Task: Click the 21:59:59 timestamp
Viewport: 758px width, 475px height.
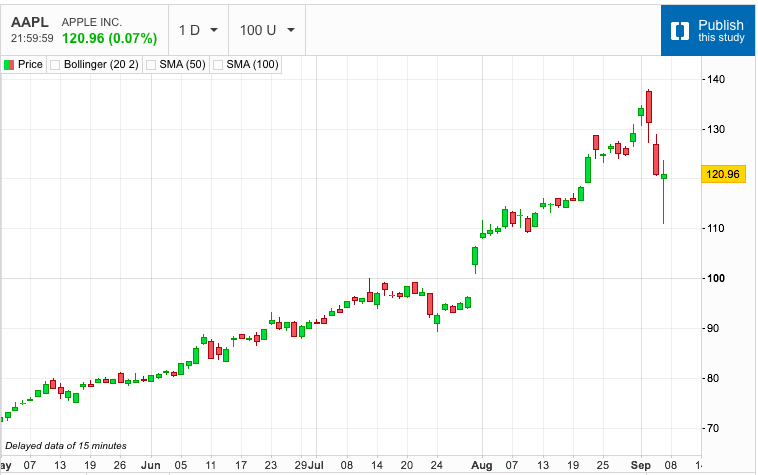Action: (32, 39)
